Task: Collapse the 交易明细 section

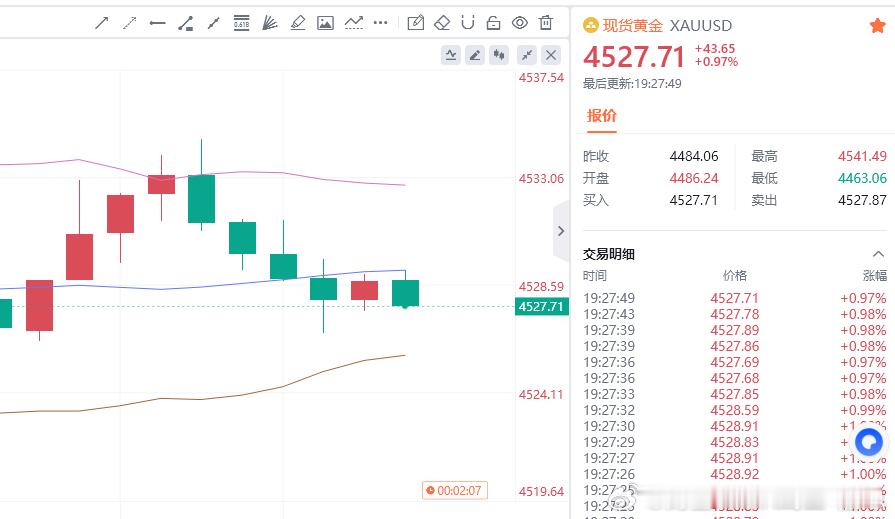Action: tap(878, 254)
